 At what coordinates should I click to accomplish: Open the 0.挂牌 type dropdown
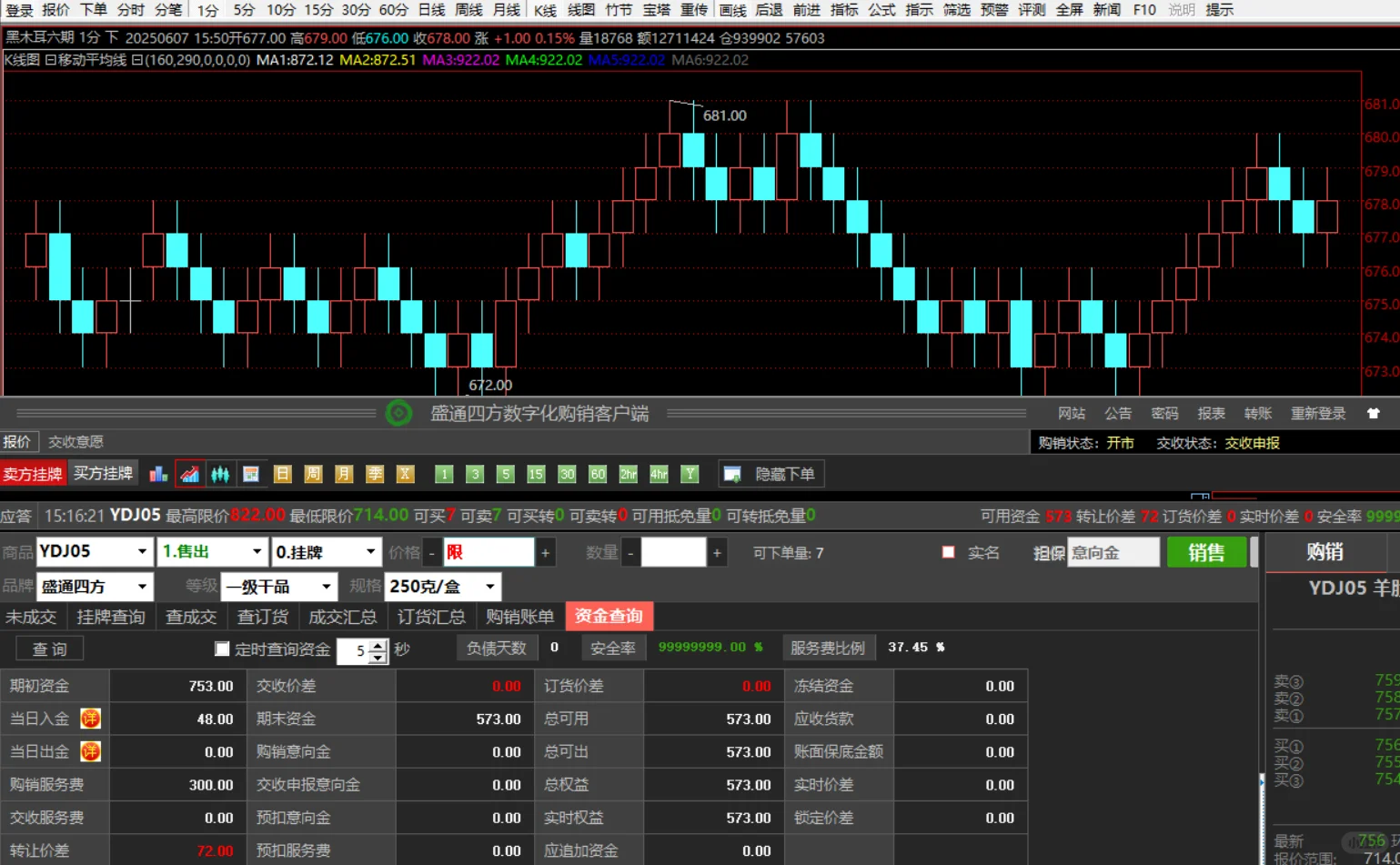click(327, 551)
